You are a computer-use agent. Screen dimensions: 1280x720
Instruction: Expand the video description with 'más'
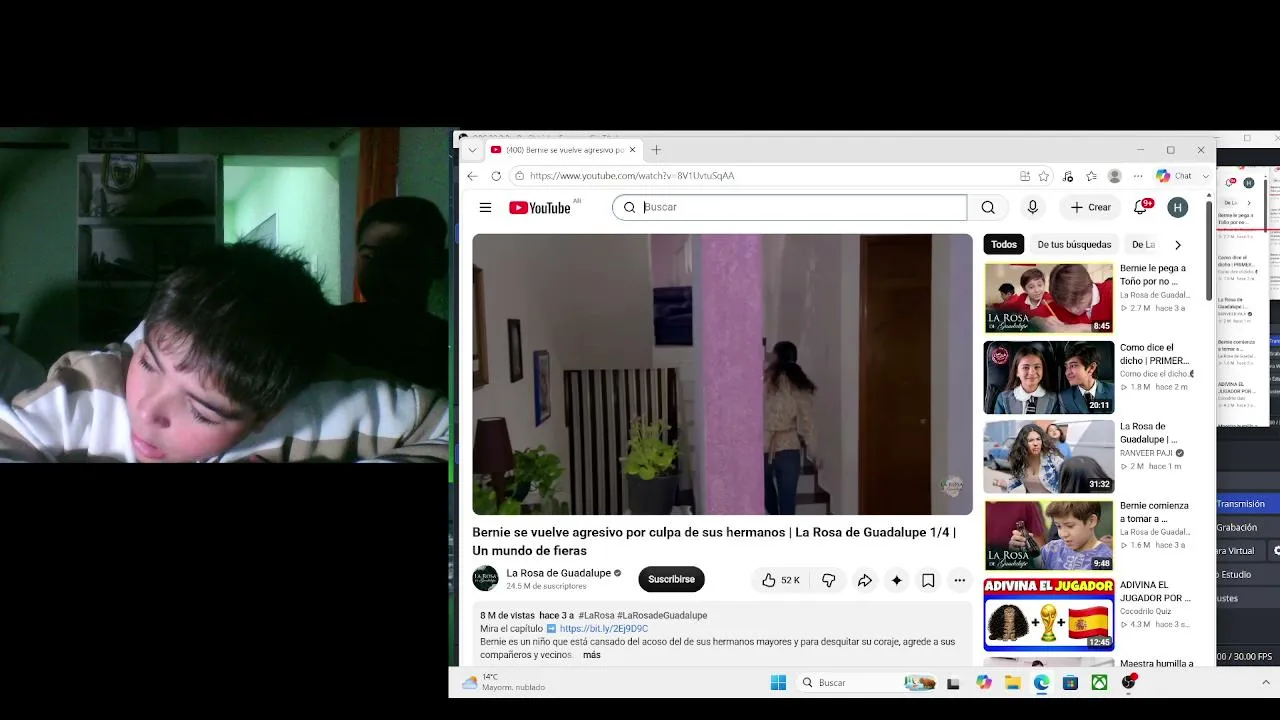click(x=592, y=655)
